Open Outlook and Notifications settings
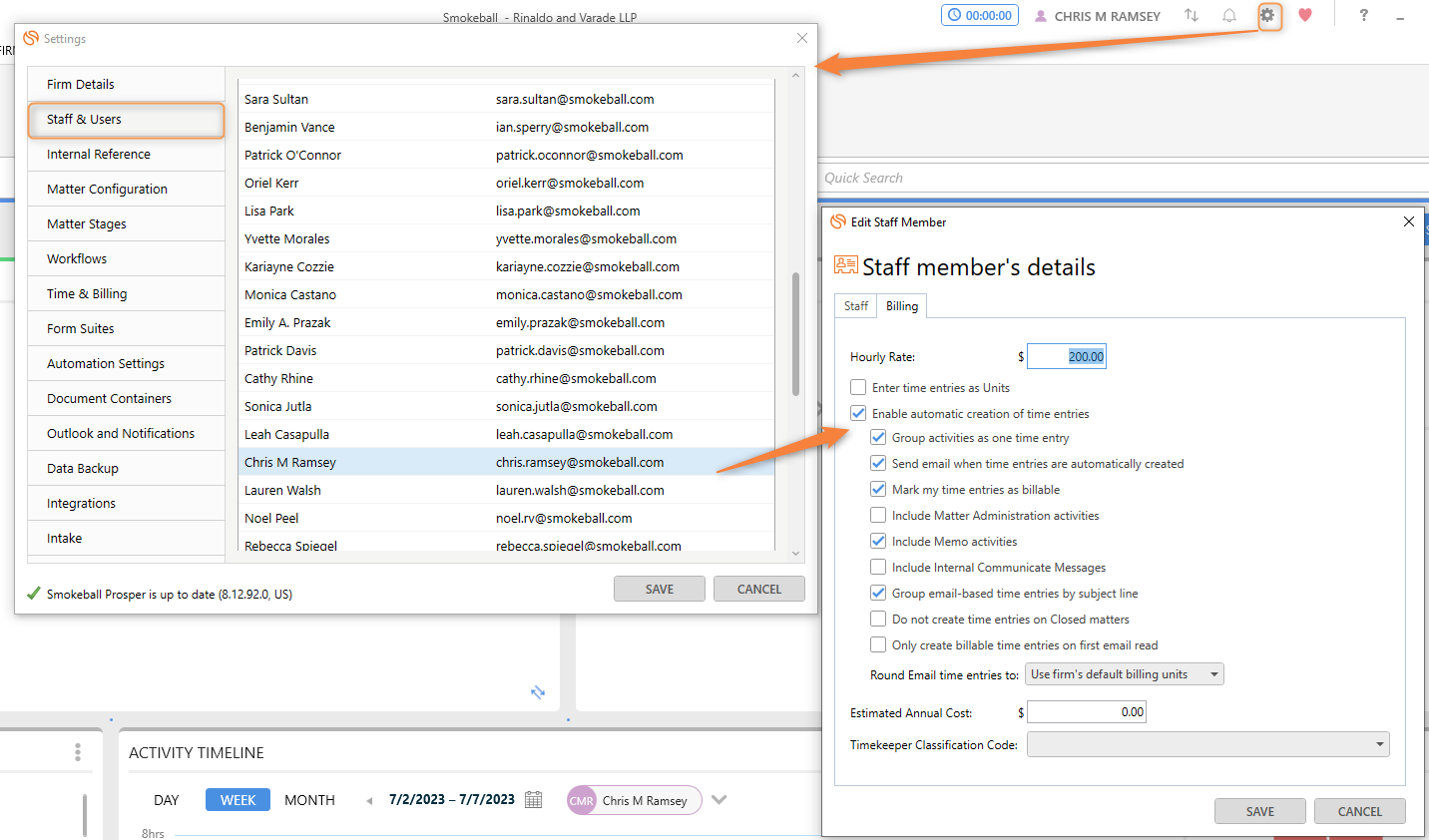This screenshot has width=1429, height=840. click(126, 433)
